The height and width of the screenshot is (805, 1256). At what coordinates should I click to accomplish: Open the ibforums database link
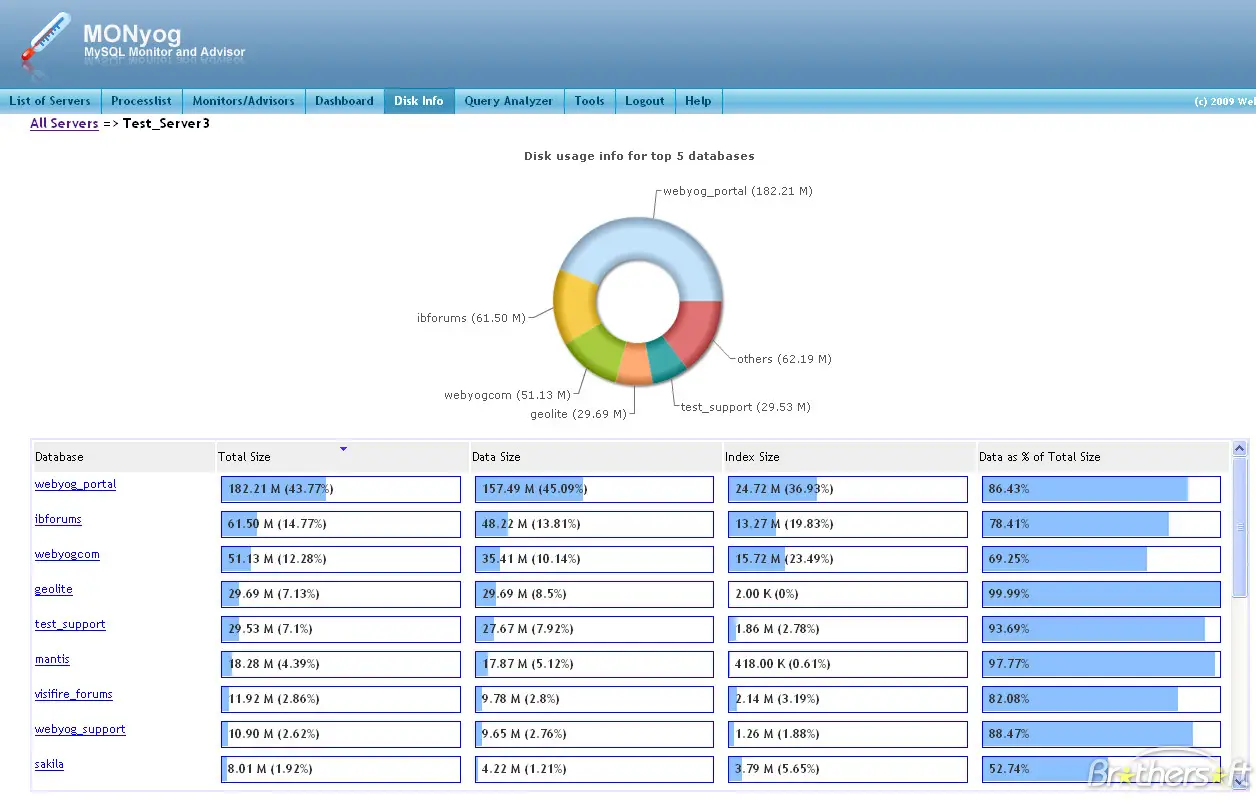click(58, 519)
